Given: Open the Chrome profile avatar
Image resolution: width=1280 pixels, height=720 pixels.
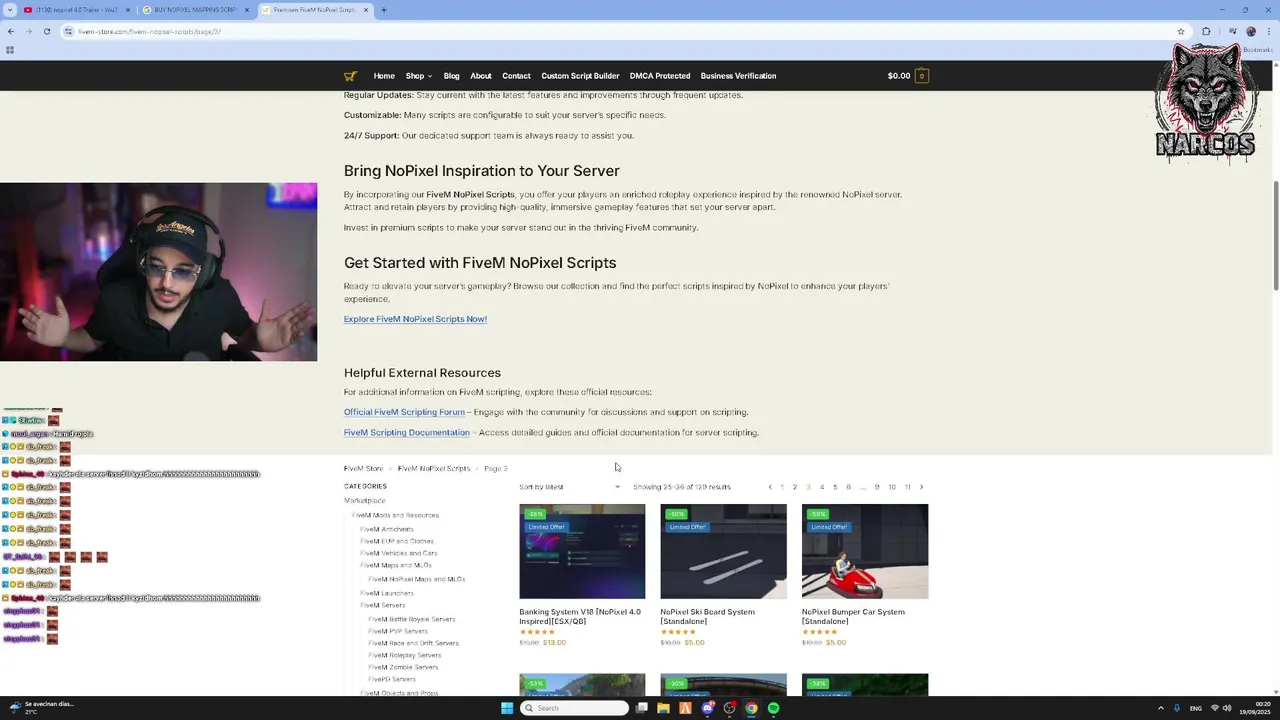Looking at the screenshot, I should pos(1251,31).
